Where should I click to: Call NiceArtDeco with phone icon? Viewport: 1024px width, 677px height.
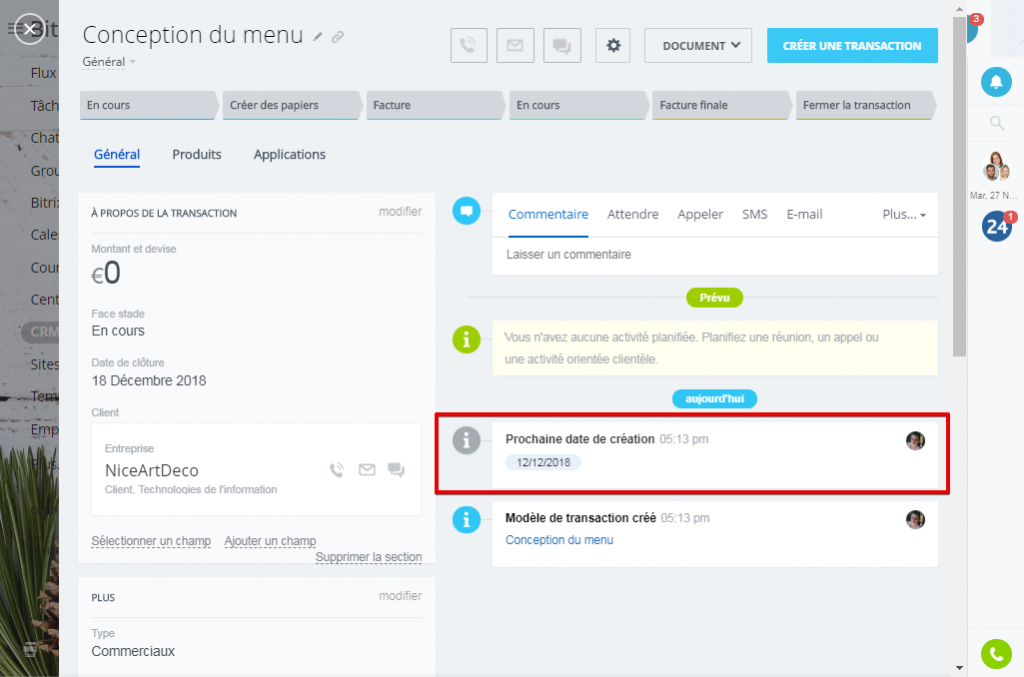pyautogui.click(x=337, y=469)
